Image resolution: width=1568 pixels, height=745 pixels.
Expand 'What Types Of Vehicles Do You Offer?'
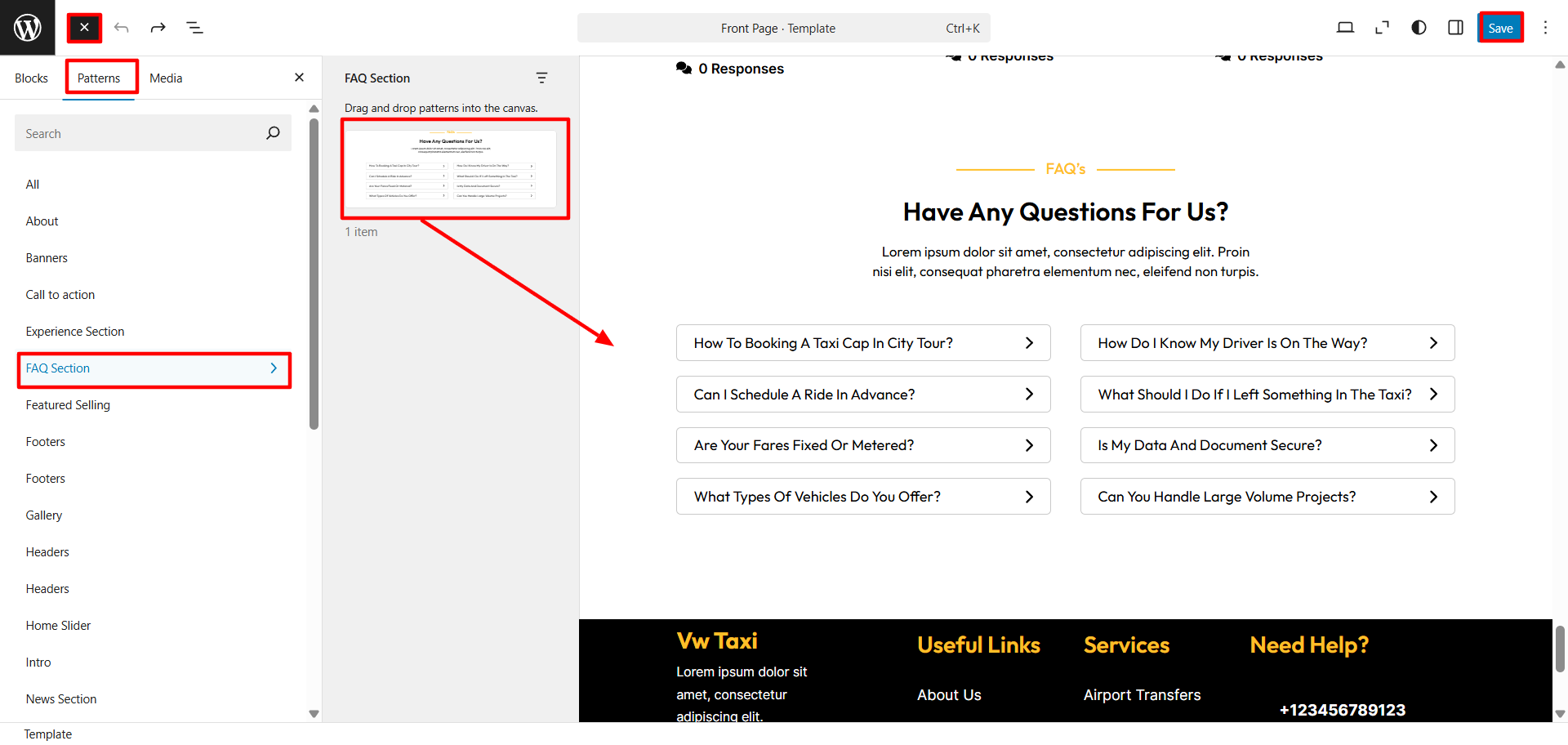point(862,497)
